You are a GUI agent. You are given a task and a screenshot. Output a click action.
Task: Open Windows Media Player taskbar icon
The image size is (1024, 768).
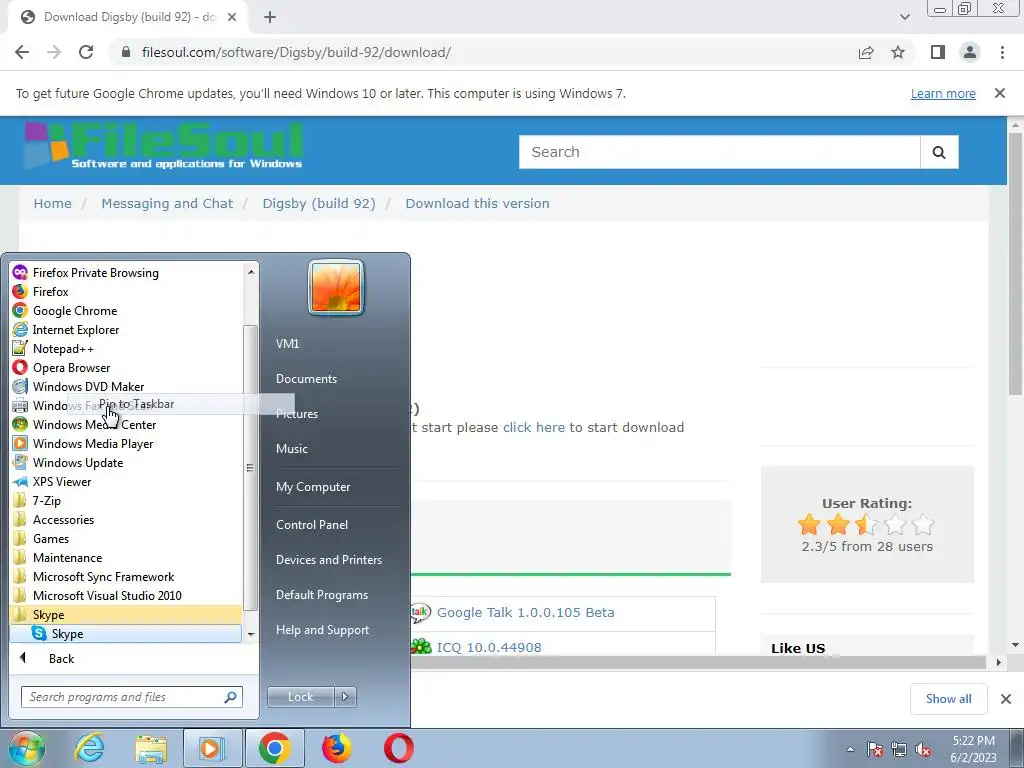click(211, 748)
